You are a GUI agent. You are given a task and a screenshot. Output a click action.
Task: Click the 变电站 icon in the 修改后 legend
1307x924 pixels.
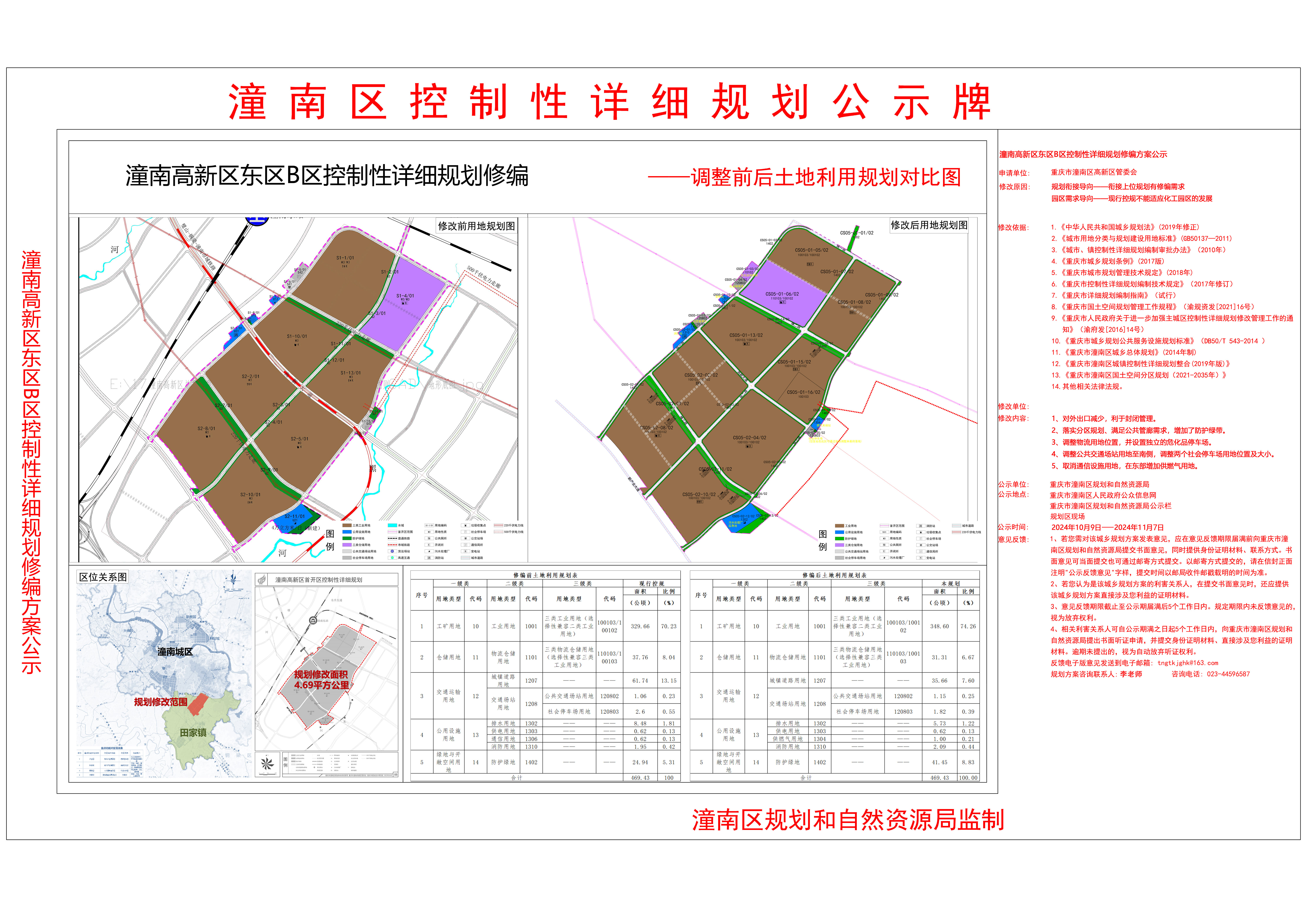pyautogui.click(x=921, y=558)
